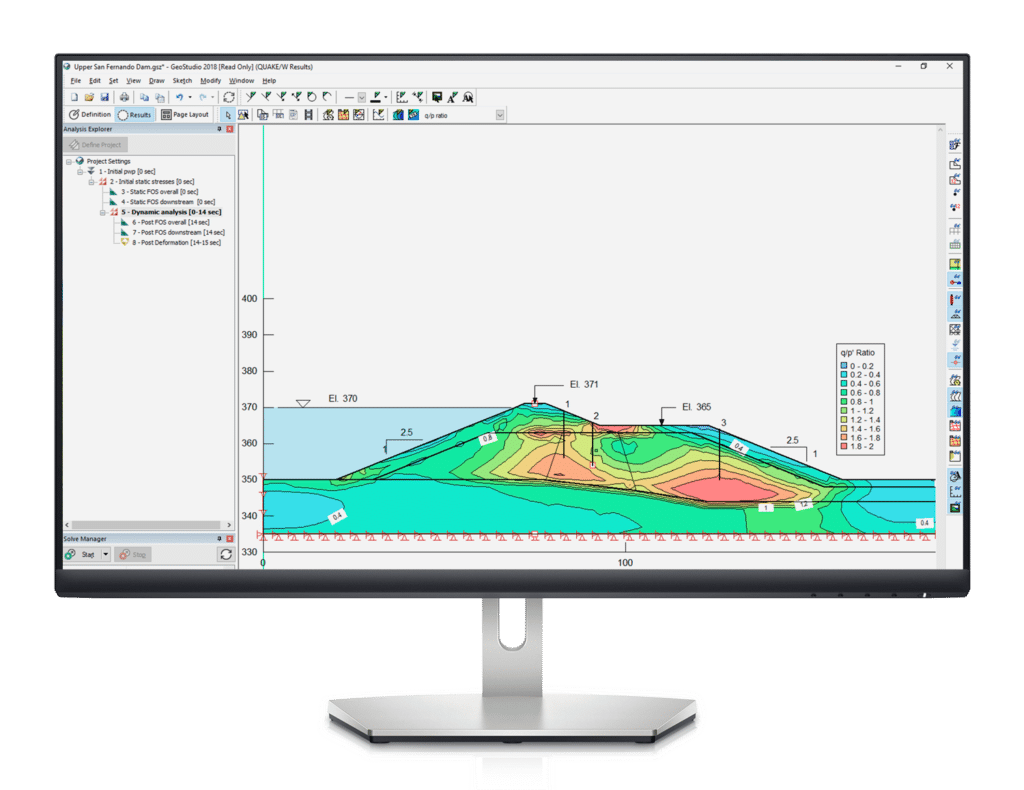The height and width of the screenshot is (790, 1024).
Task: Select the Print icon in the toolbar
Action: tap(122, 96)
